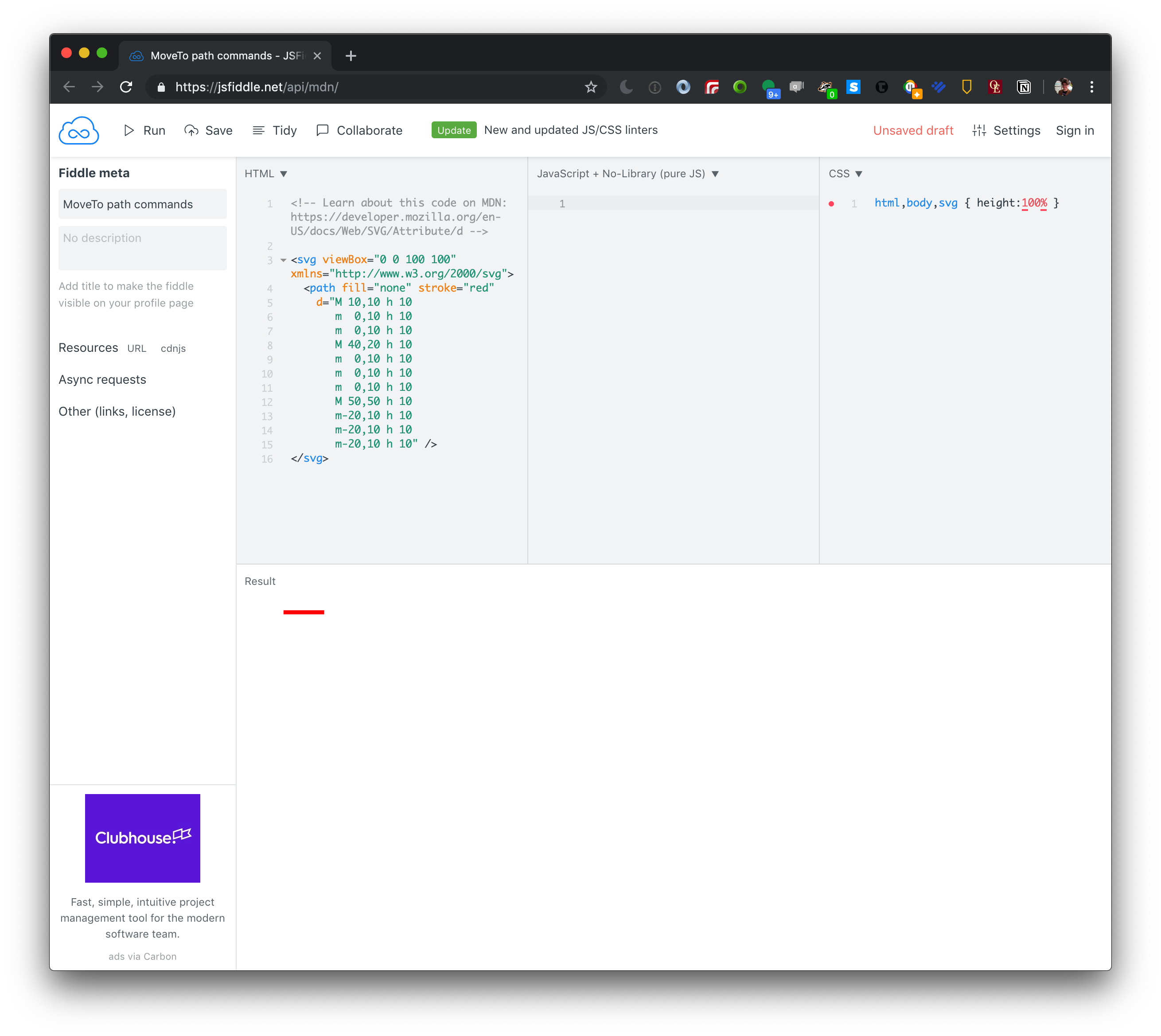Start a Collaborate session
The image size is (1161, 1036).
tap(360, 130)
